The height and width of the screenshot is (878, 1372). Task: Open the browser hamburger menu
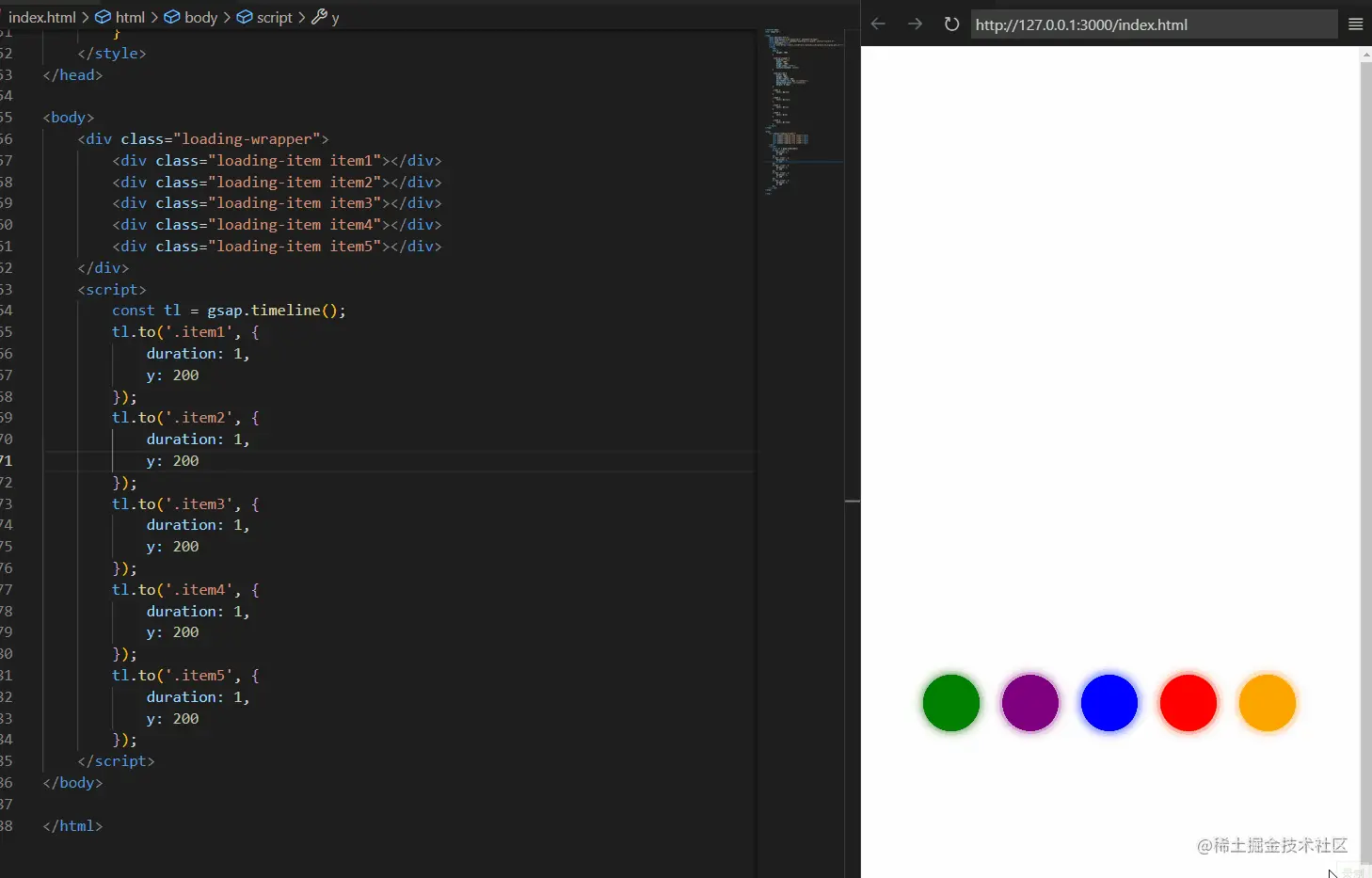[1356, 24]
